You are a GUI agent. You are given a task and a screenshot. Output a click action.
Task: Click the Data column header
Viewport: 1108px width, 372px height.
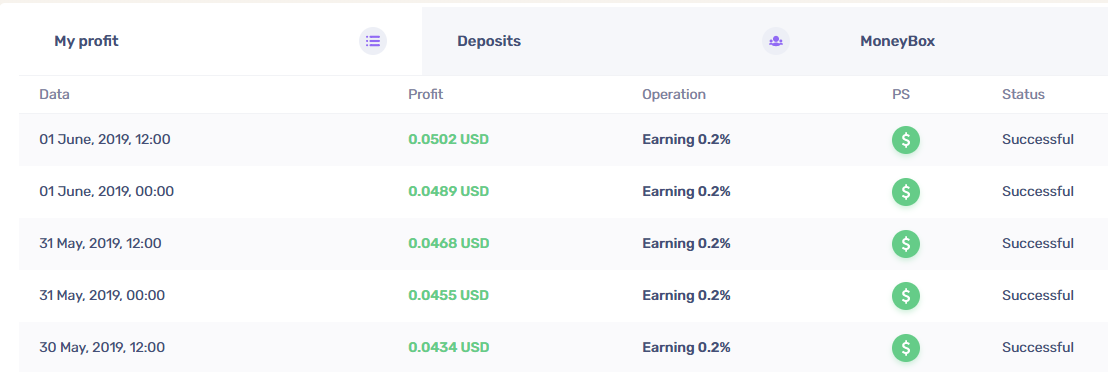[x=54, y=94]
